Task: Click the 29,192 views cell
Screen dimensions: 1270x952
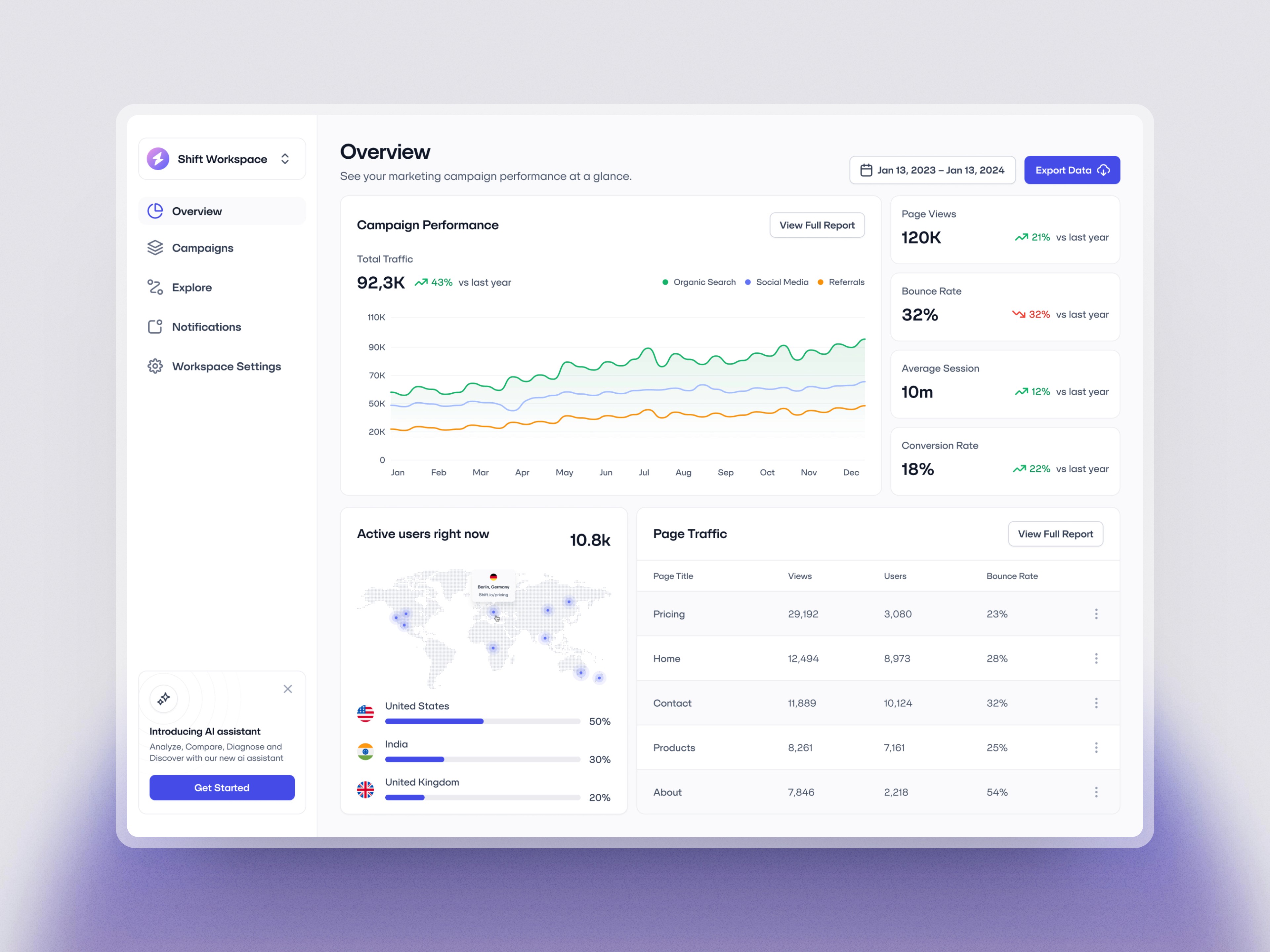Action: pyautogui.click(x=803, y=614)
